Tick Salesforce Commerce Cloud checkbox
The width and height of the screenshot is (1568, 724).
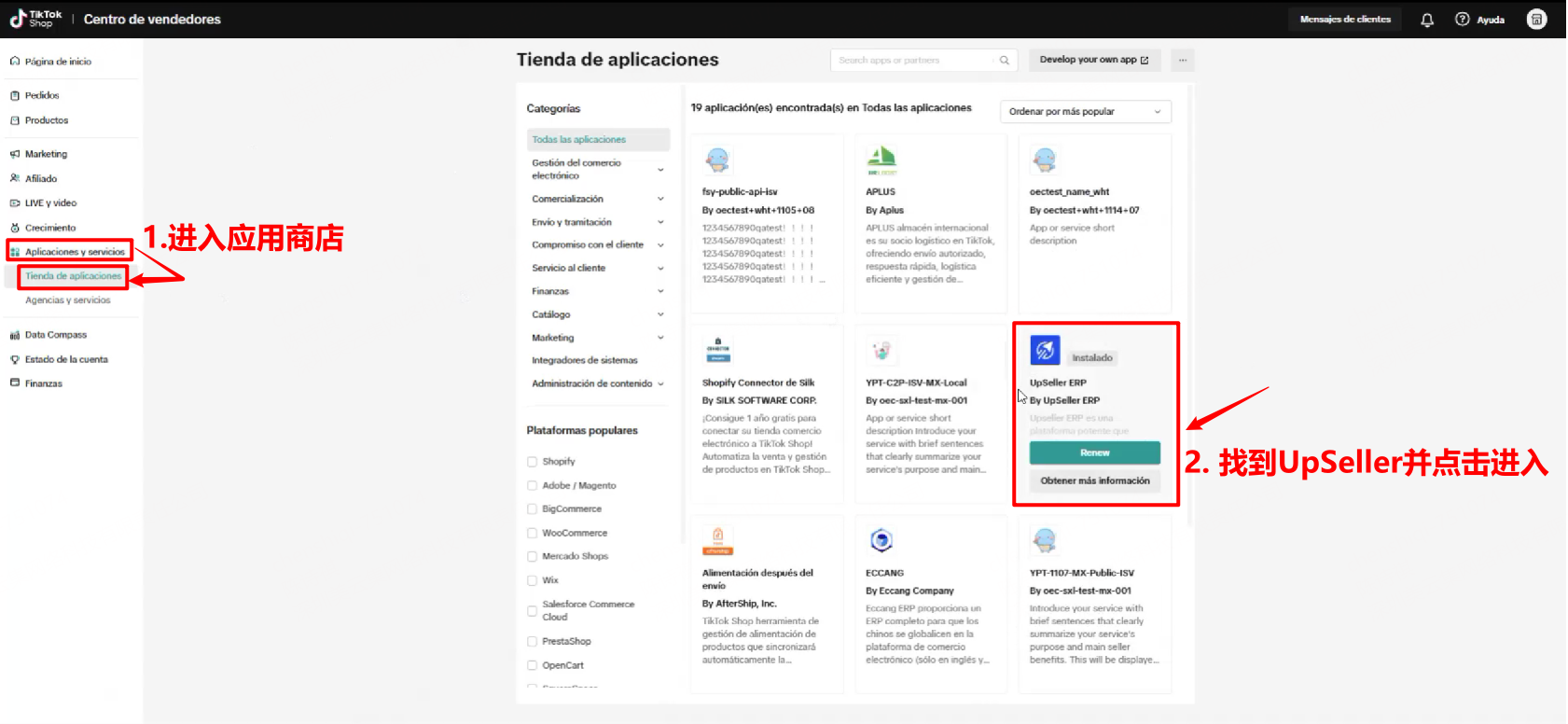pos(533,611)
